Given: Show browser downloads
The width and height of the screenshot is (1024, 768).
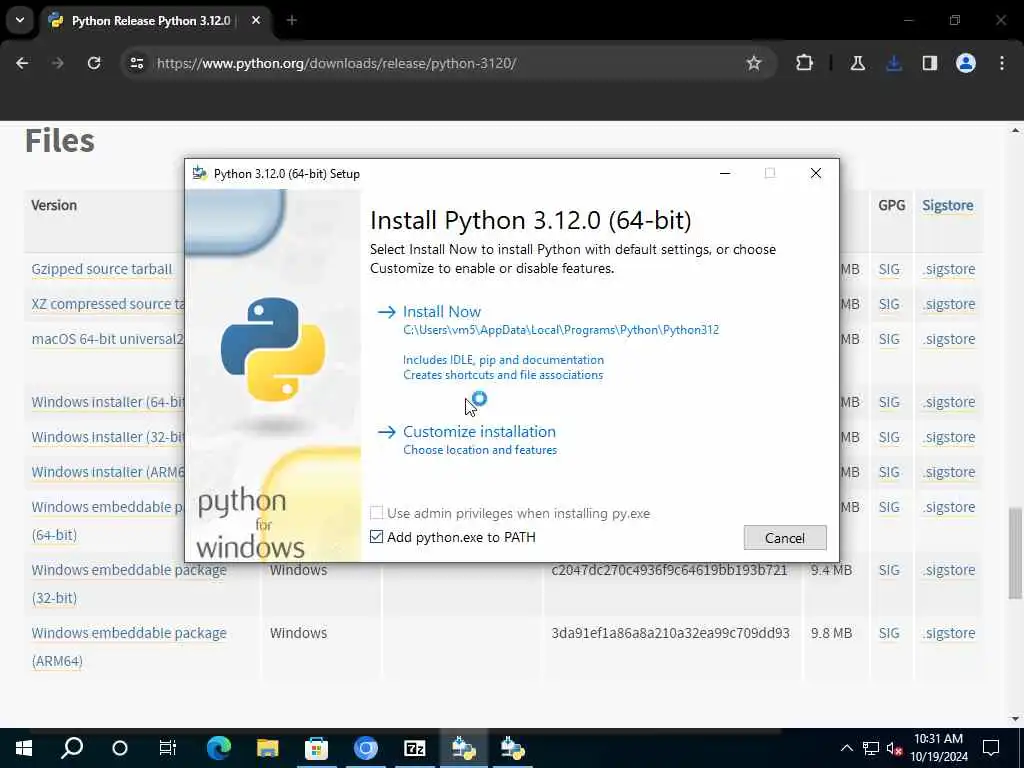Looking at the screenshot, I should [x=893, y=63].
